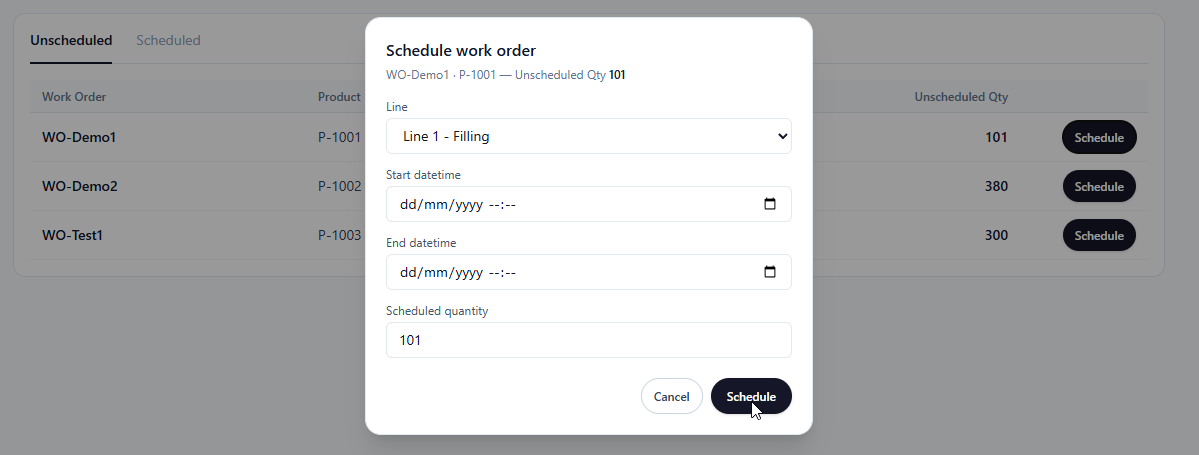Select the Unscheduled tab

coord(71,41)
